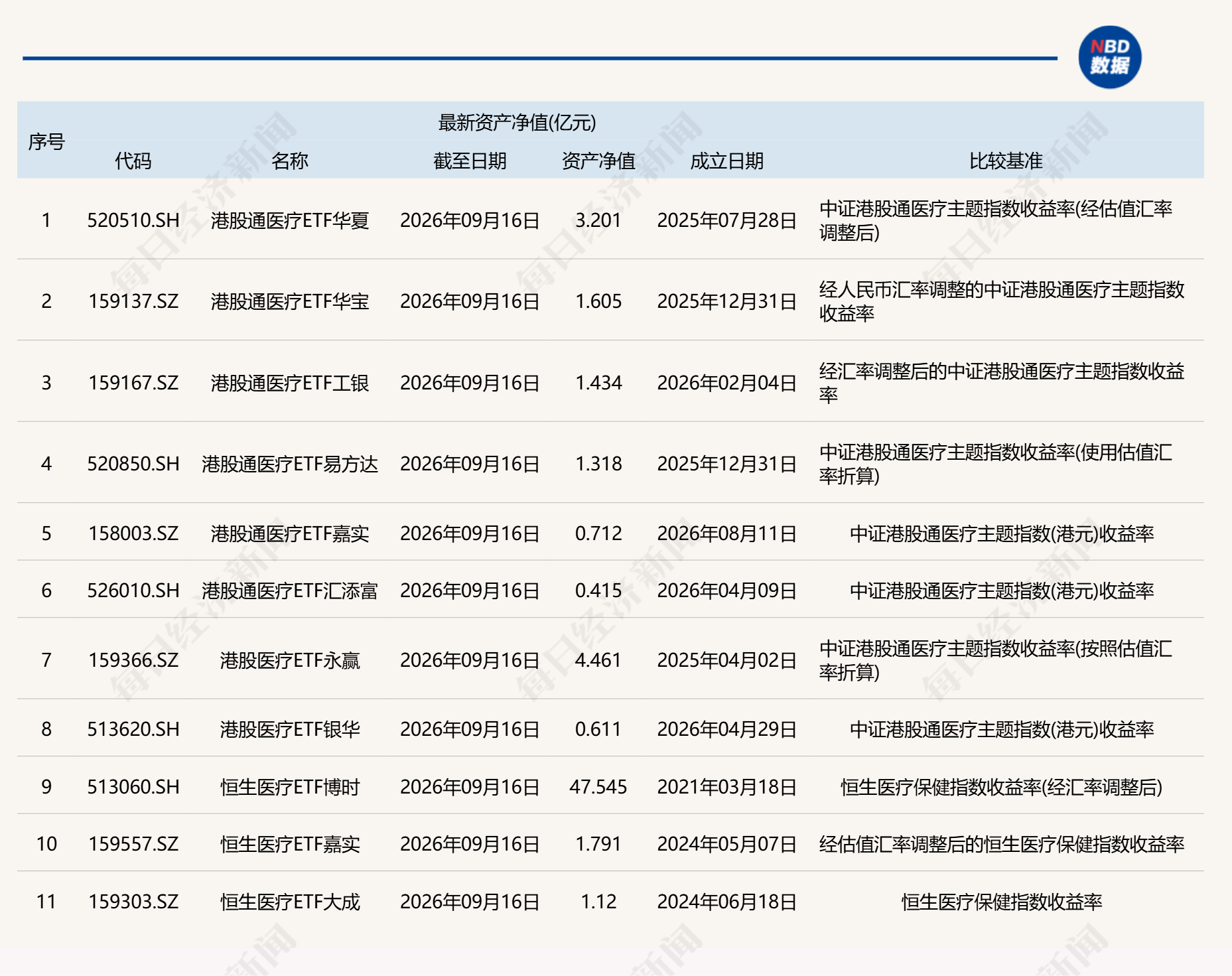Click fund code 159167.SZ

click(x=133, y=383)
